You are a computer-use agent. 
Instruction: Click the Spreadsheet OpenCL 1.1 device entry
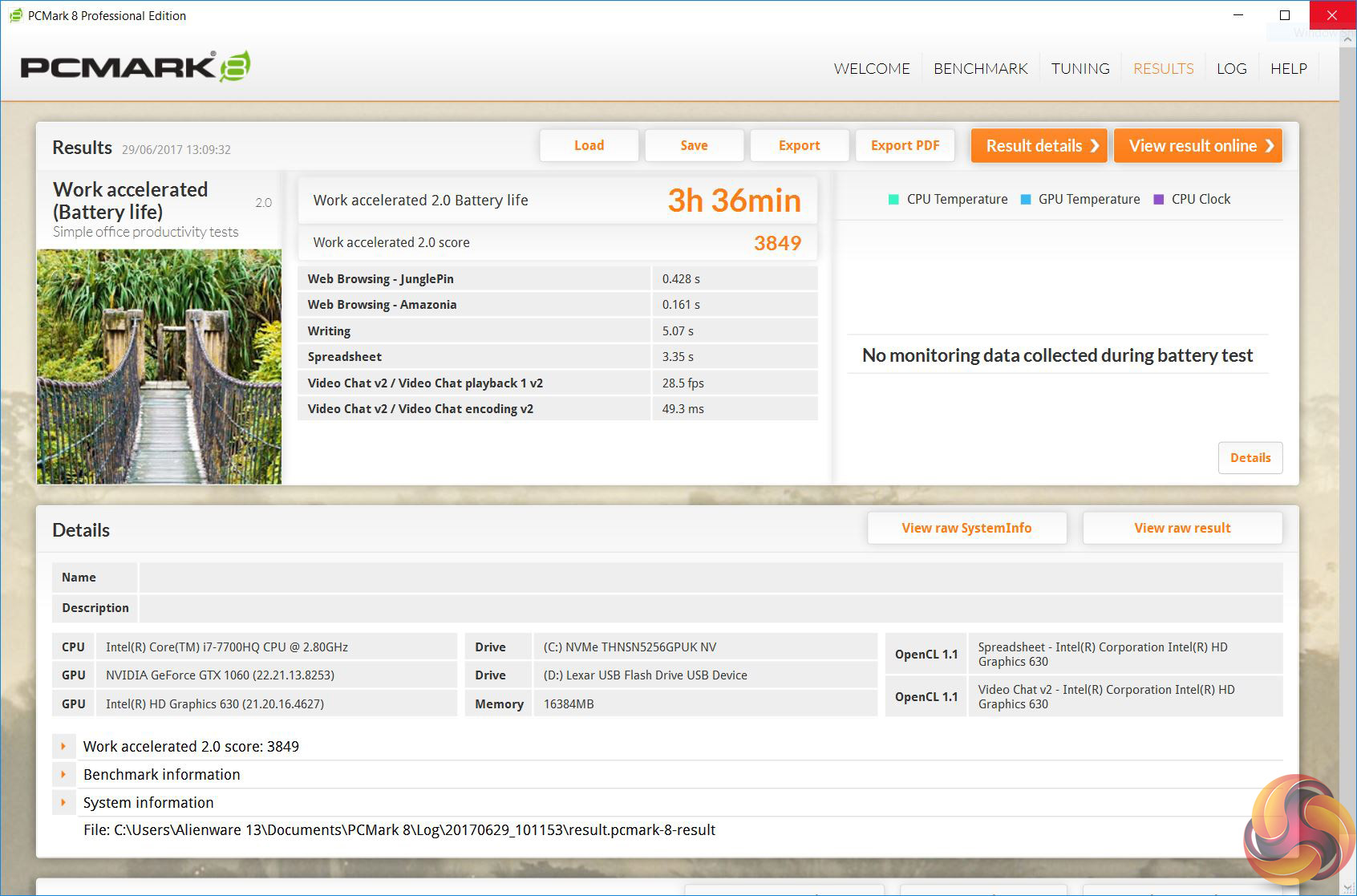1124,654
